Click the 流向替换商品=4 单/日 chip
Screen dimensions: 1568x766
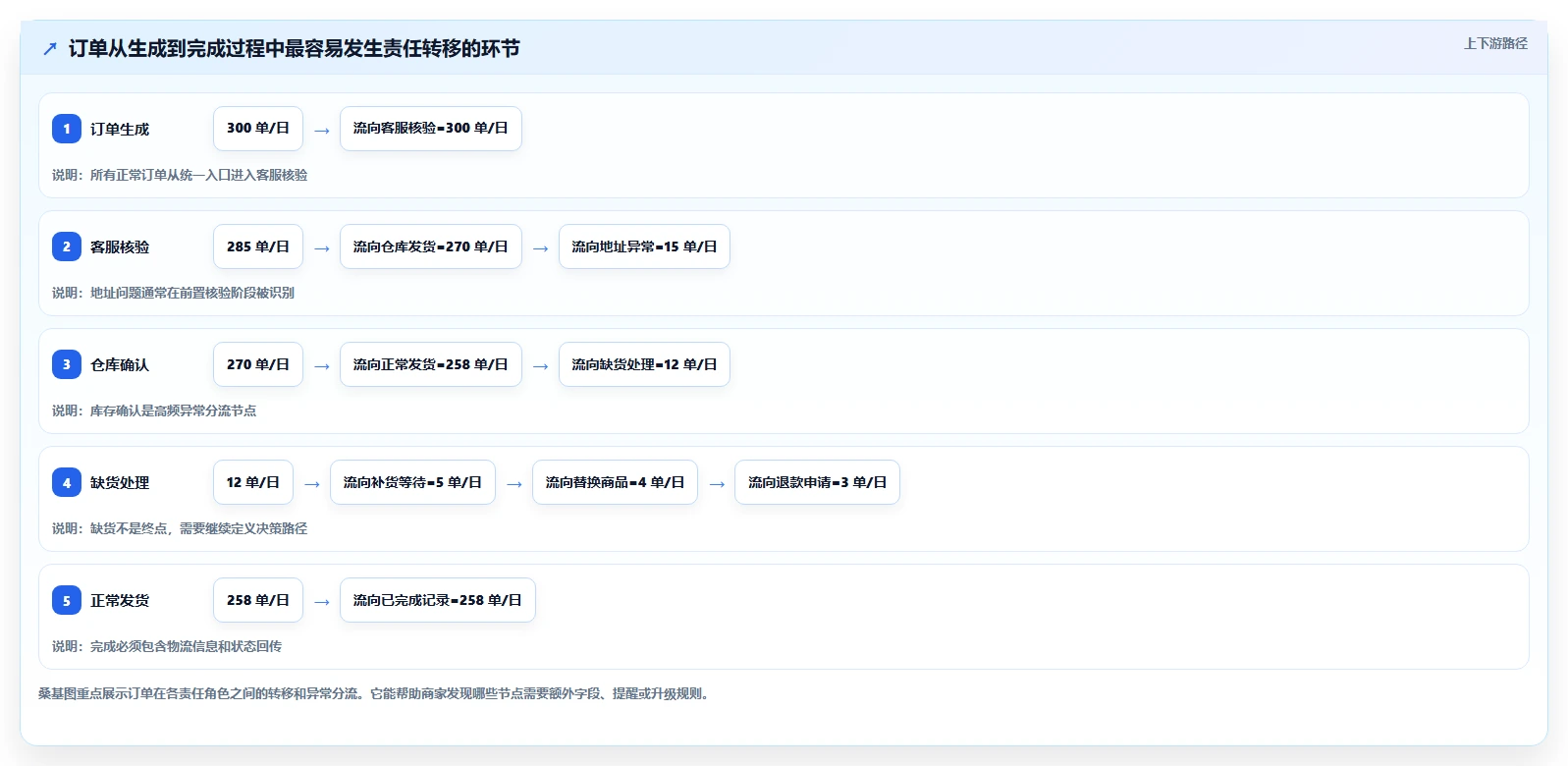tap(615, 482)
